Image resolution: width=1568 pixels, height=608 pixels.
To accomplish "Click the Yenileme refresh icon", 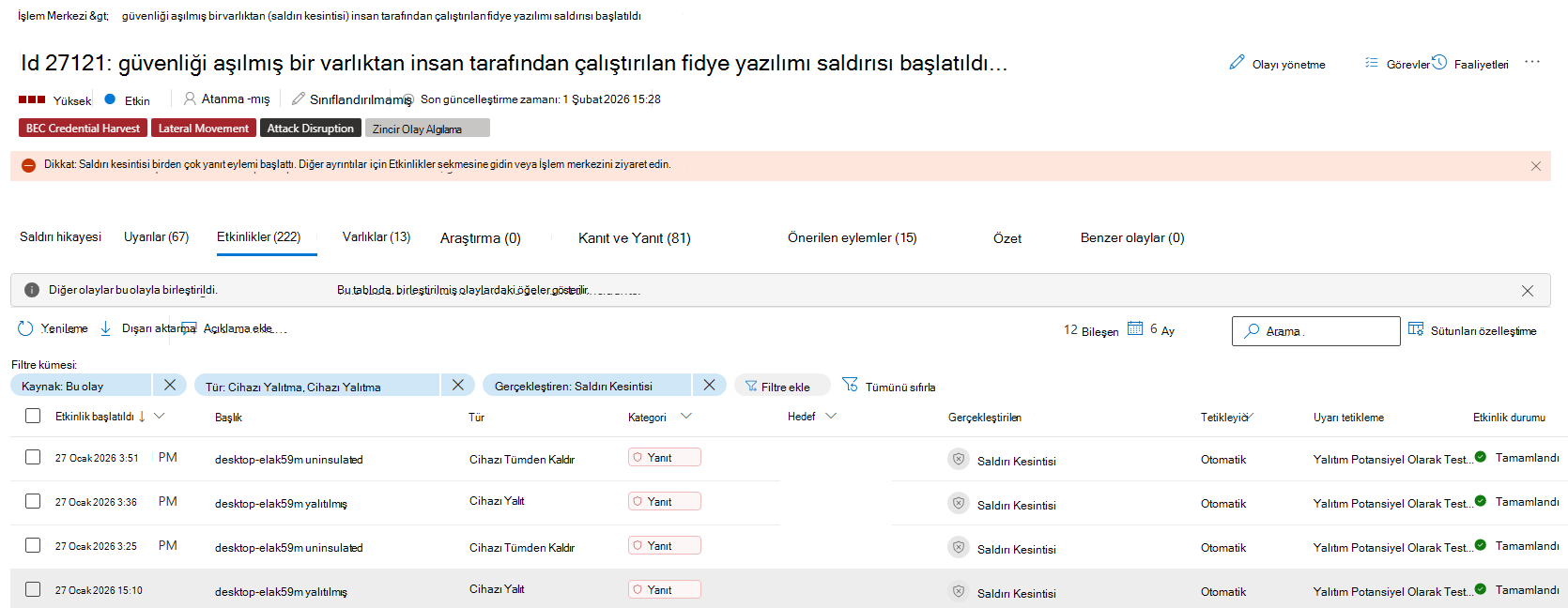I will (25, 328).
